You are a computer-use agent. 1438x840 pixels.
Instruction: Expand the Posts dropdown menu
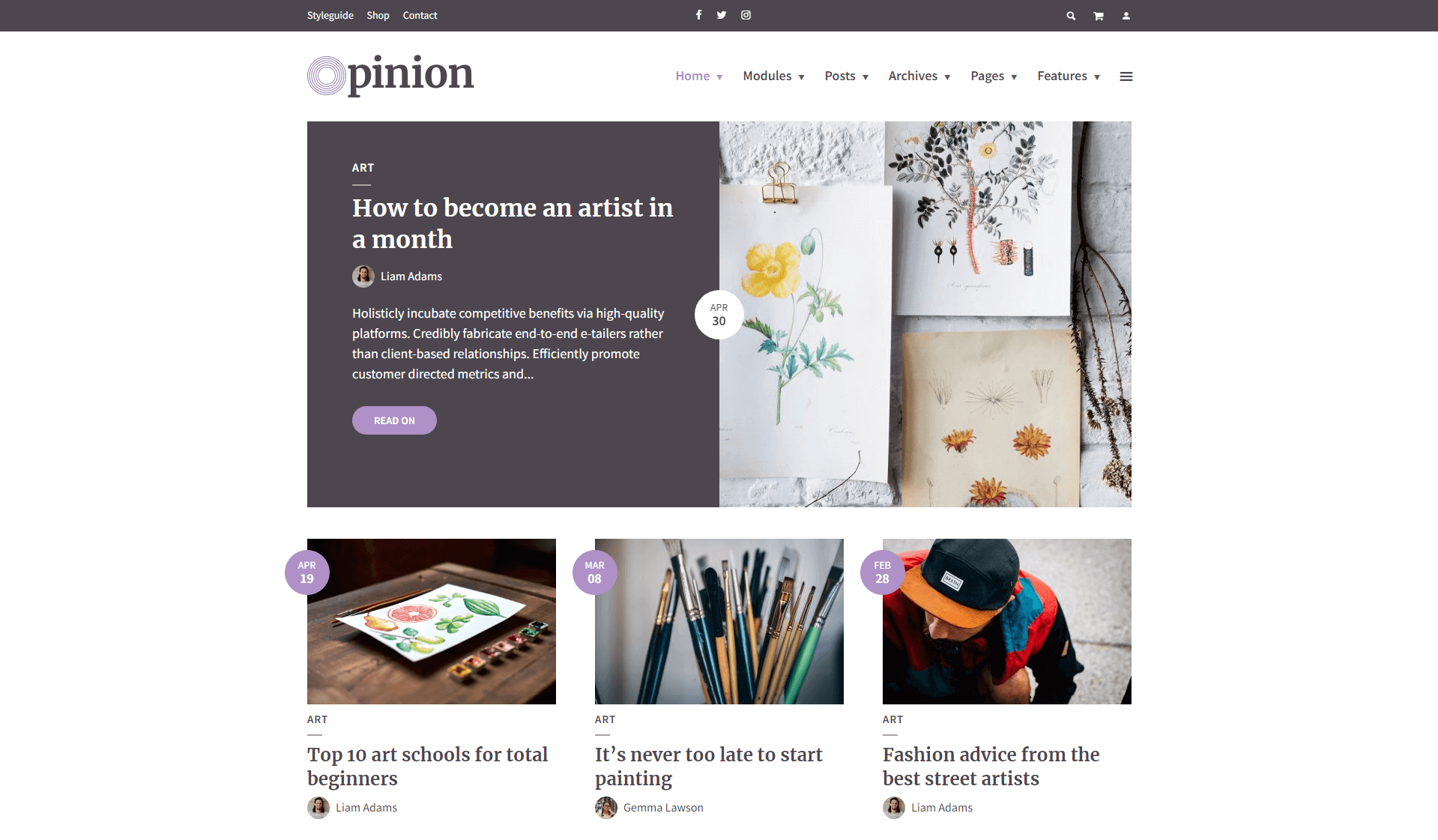coord(846,76)
